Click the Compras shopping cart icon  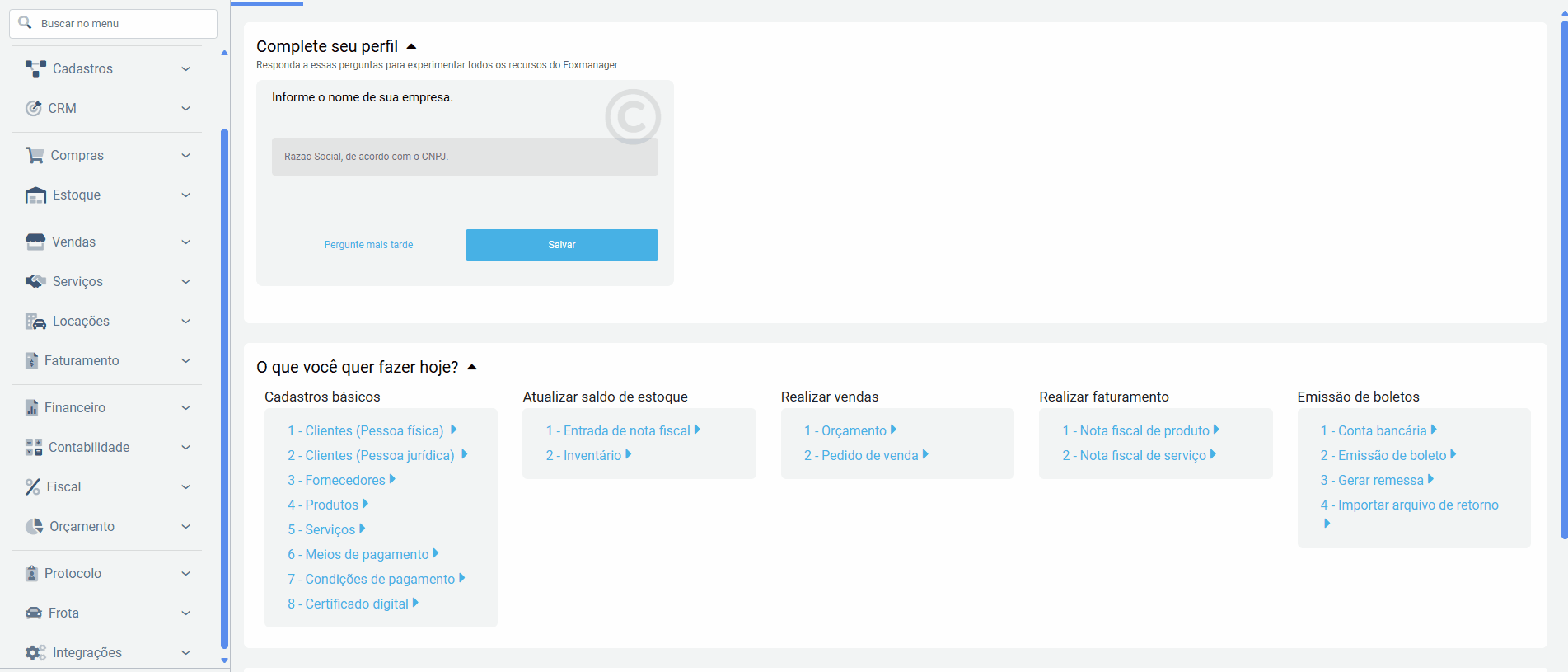[35, 155]
